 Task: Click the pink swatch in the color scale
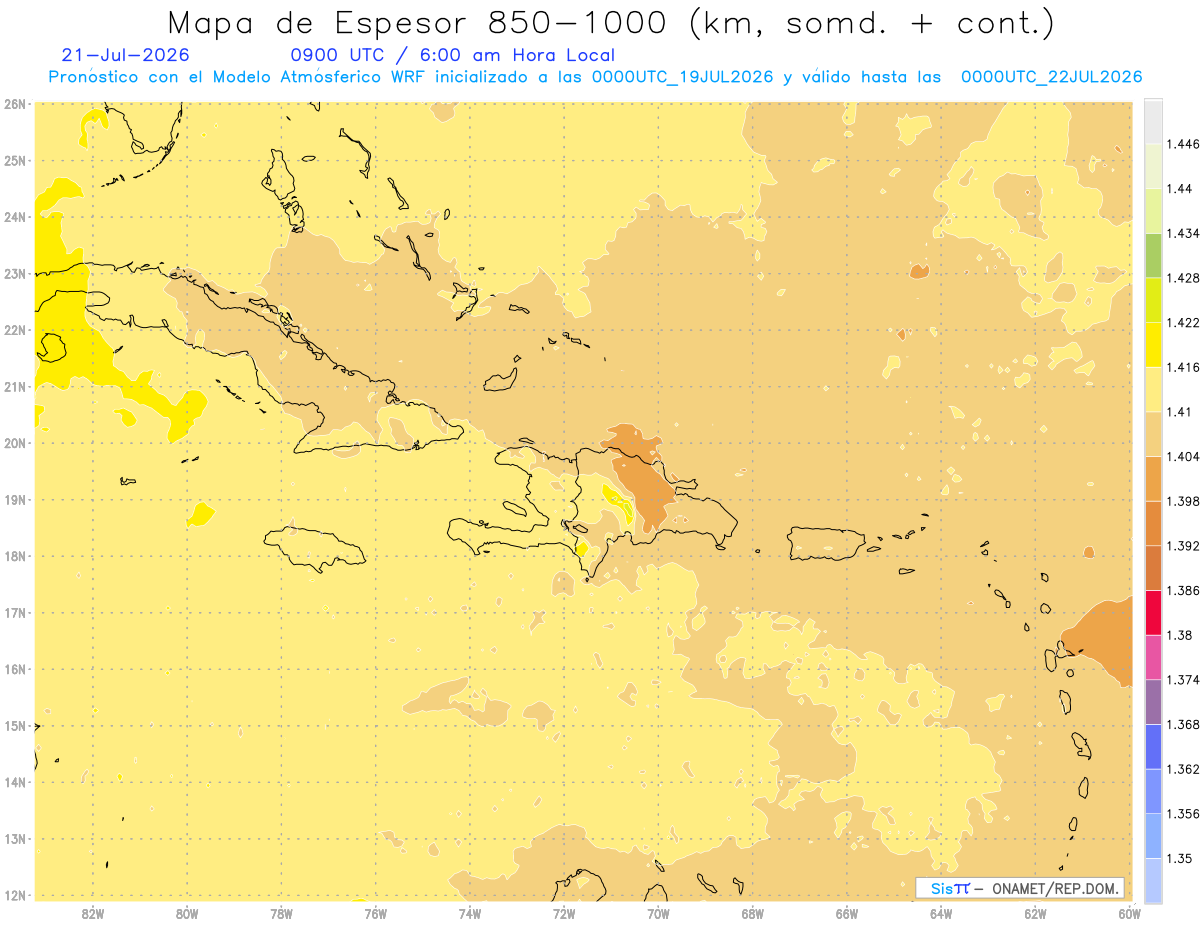1153,657
